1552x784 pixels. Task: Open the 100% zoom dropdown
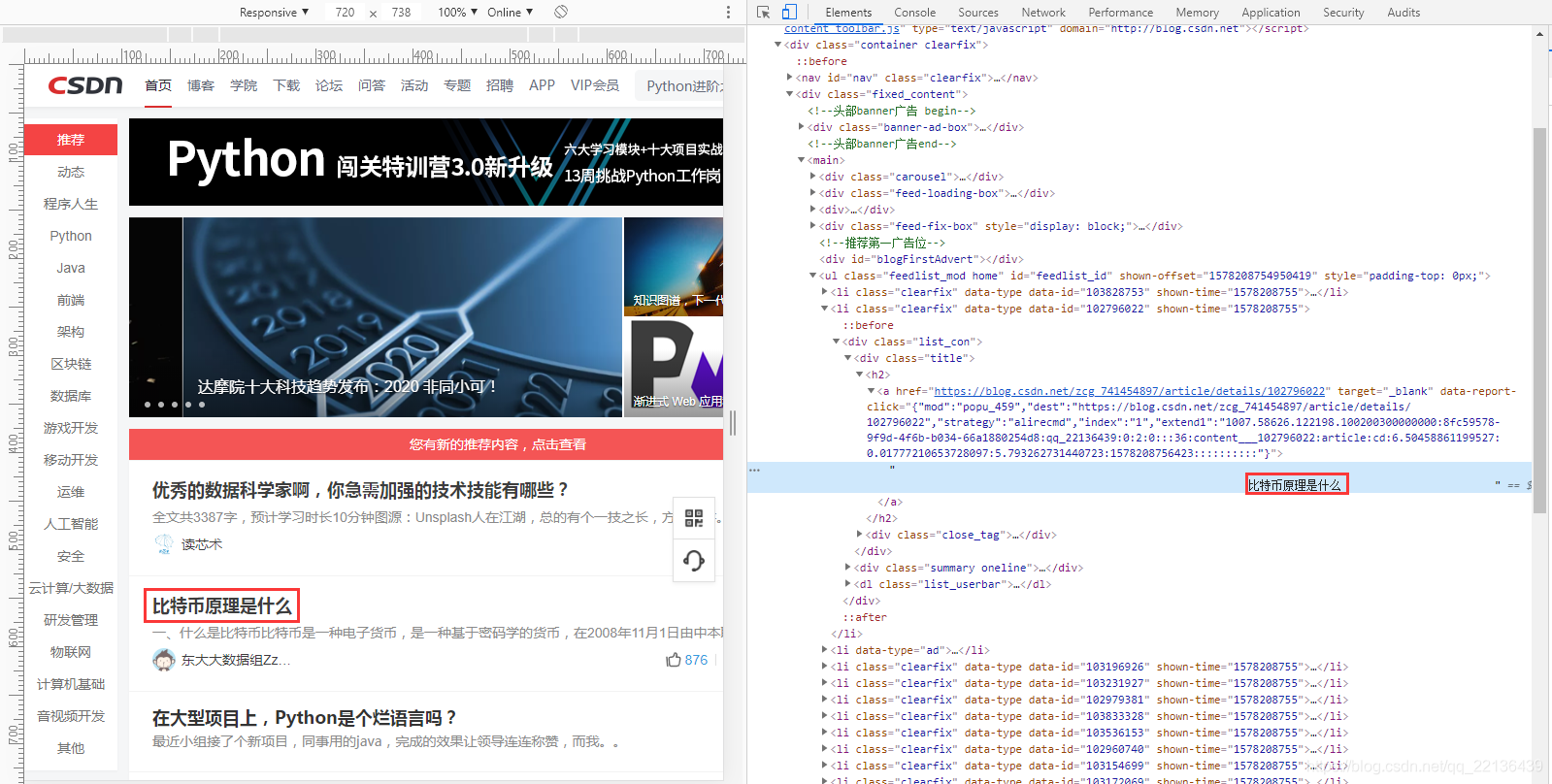coord(457,12)
